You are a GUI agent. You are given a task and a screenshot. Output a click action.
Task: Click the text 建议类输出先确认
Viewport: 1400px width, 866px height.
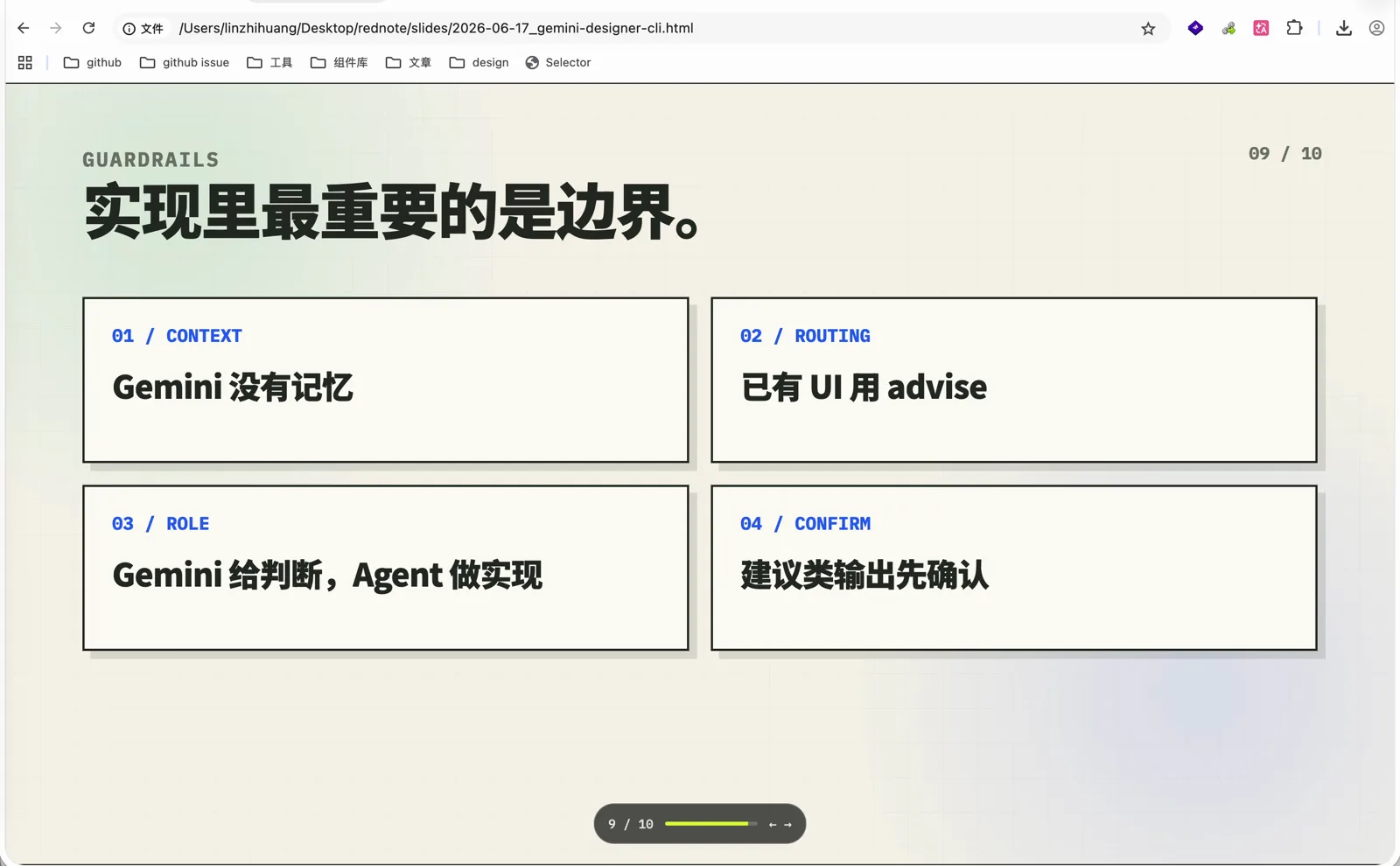[864, 576]
